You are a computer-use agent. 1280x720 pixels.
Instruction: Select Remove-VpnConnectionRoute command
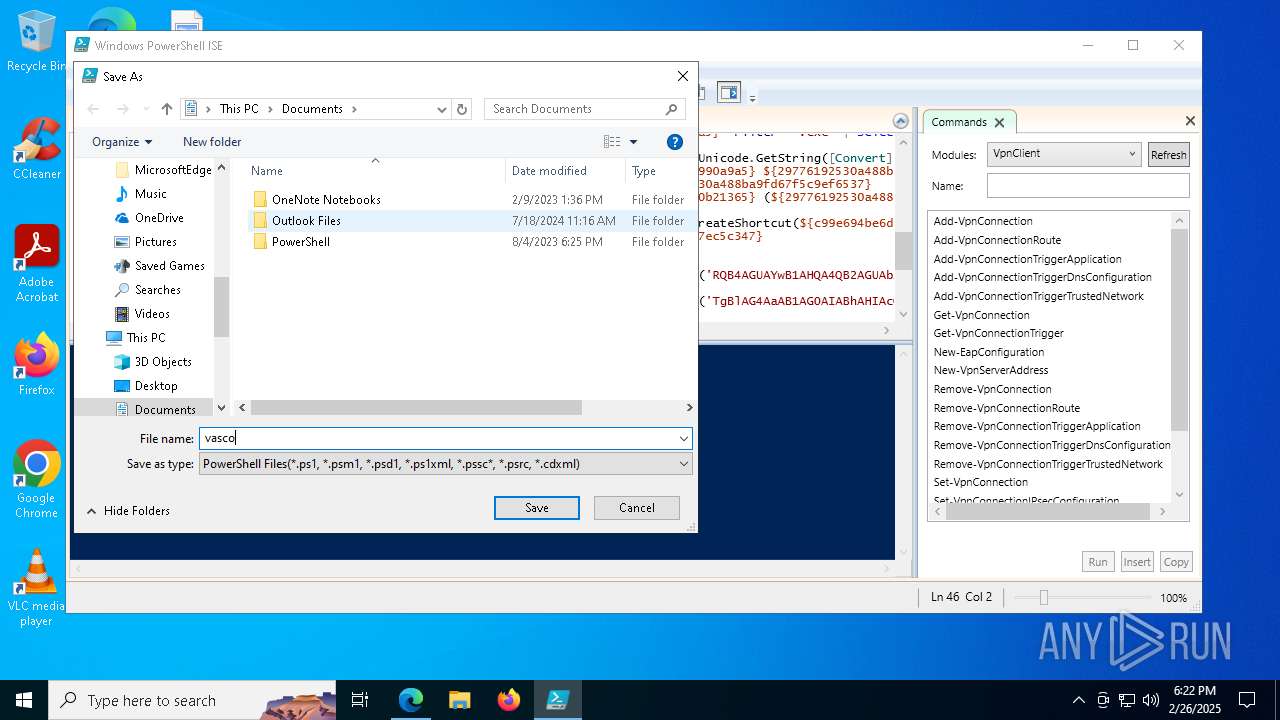[x=1006, y=408]
